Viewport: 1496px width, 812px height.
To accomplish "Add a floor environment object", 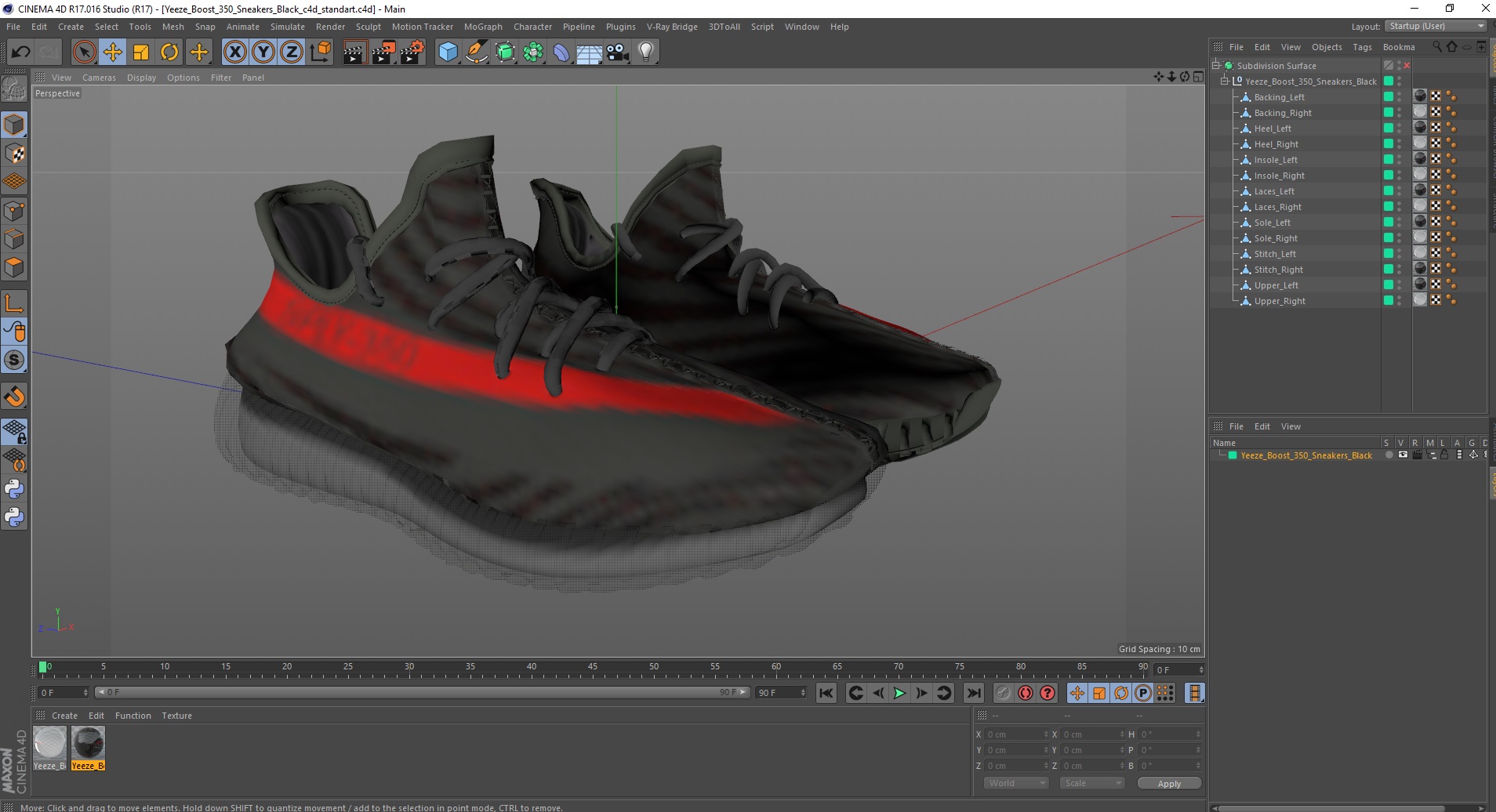I will point(590,53).
